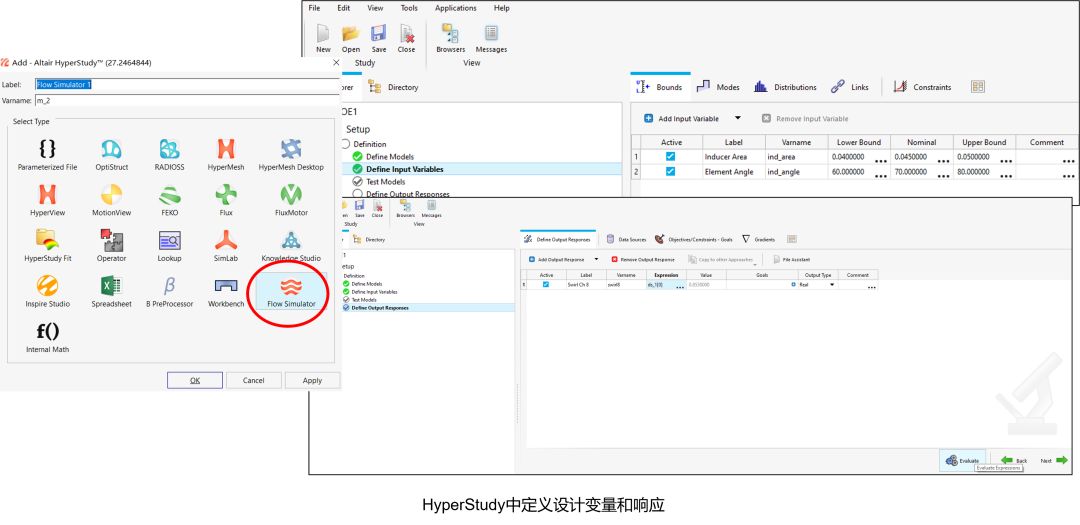Choose the Lookup model type
The height and width of the screenshot is (525, 1080).
click(x=169, y=246)
